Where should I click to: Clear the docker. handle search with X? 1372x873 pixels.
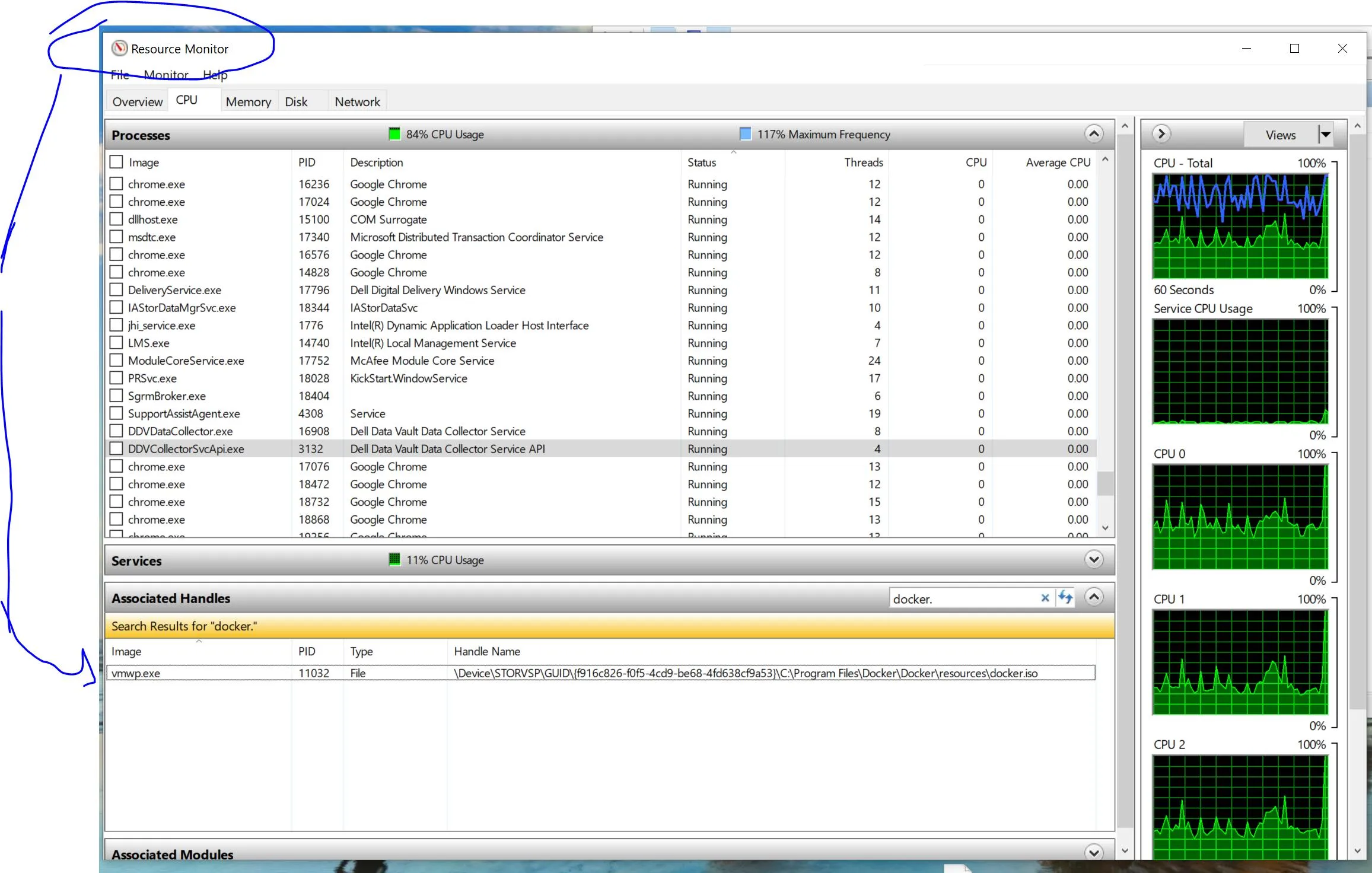[1045, 598]
